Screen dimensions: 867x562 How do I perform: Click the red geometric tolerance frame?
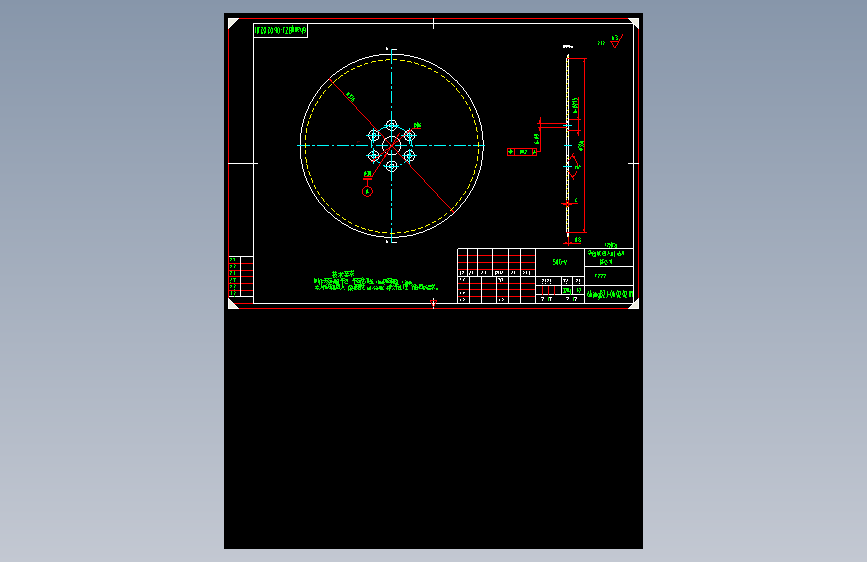(x=522, y=152)
